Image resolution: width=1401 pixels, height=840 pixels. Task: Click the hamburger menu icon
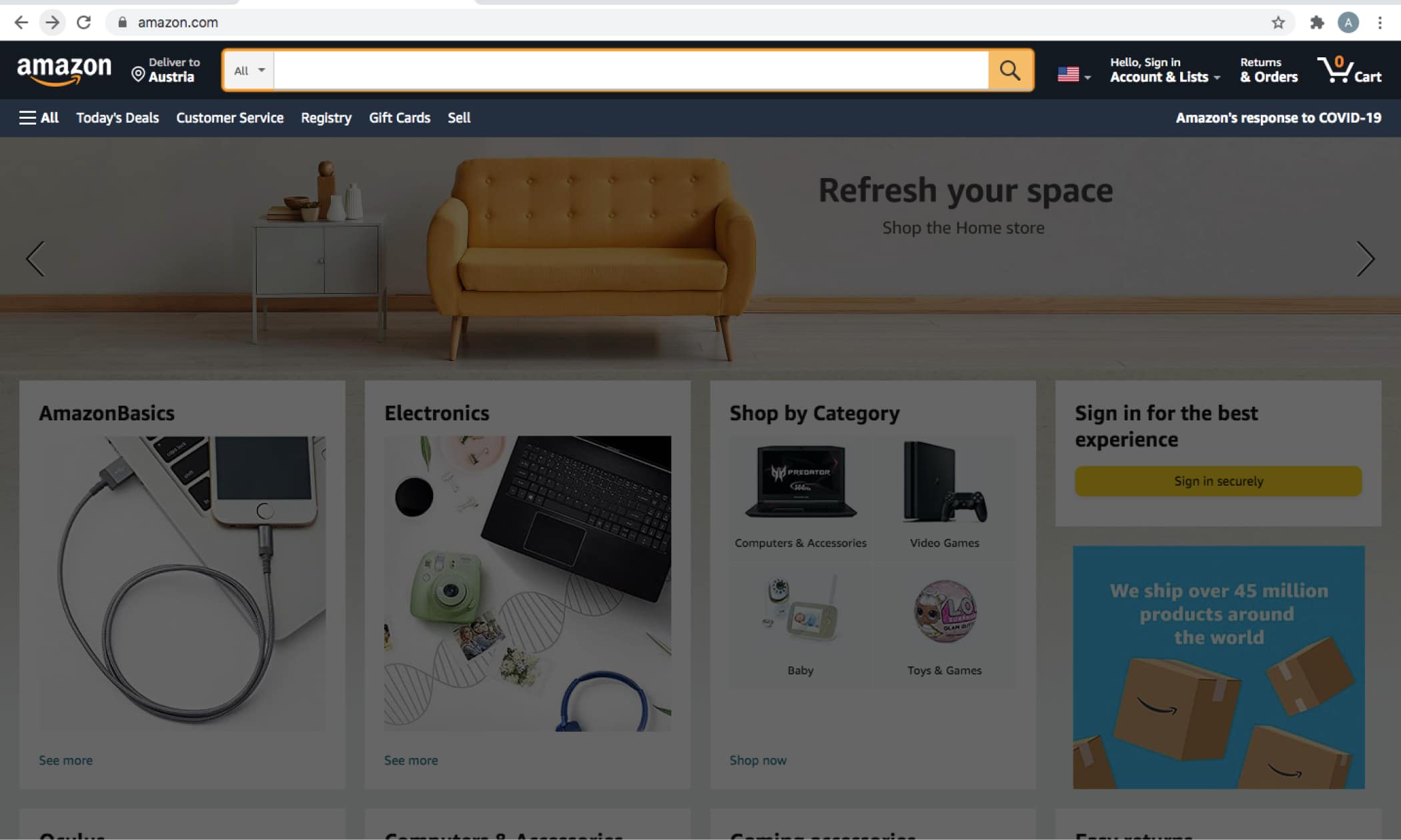pyautogui.click(x=26, y=118)
